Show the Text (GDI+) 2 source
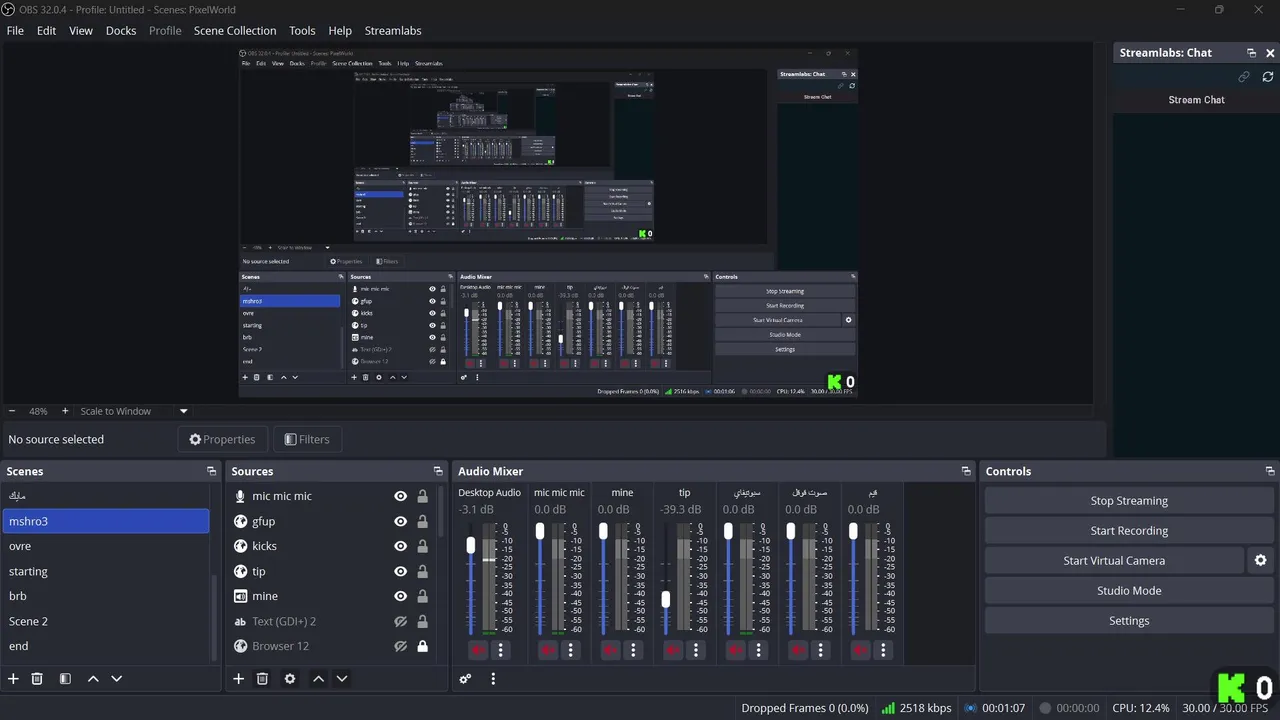The height and width of the screenshot is (720, 1280). 400,621
